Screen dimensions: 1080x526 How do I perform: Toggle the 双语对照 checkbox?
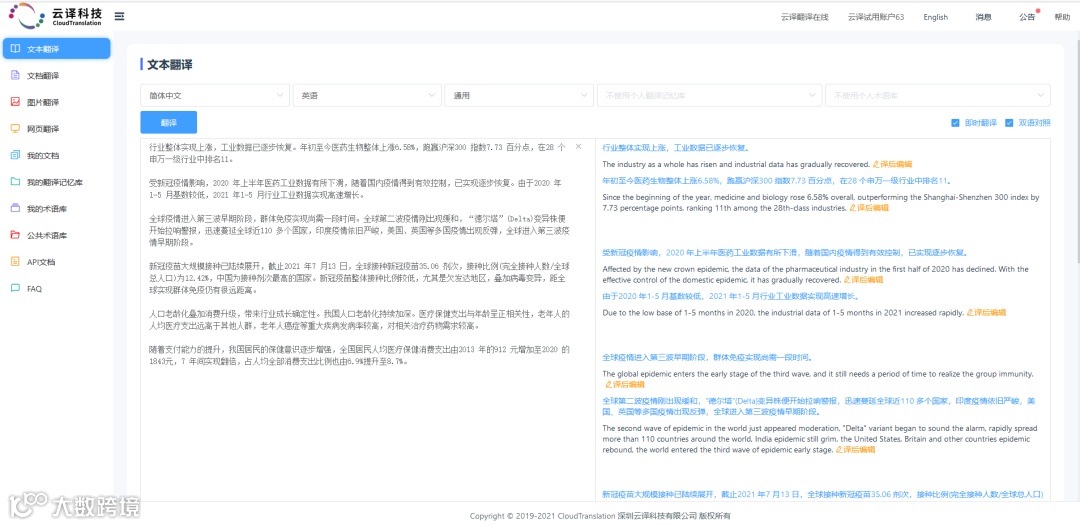click(1009, 123)
